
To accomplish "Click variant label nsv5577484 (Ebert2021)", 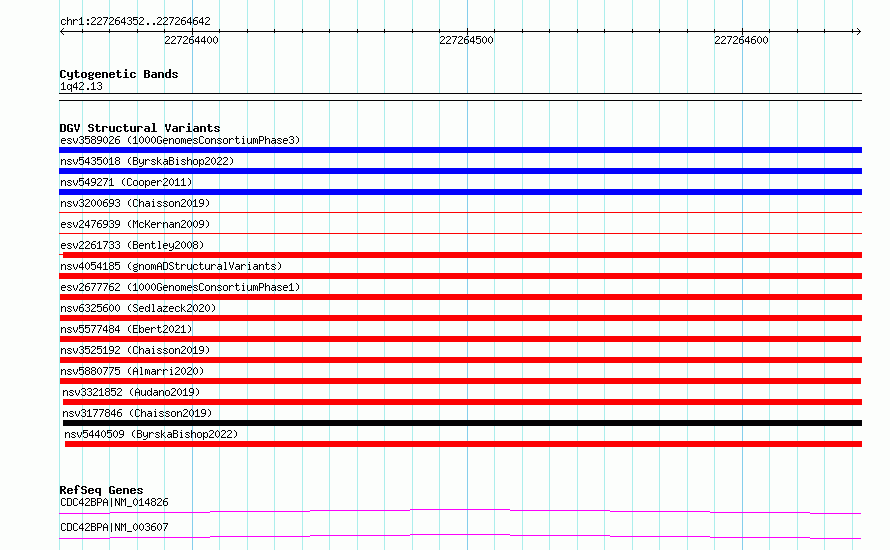I will pos(126,329).
